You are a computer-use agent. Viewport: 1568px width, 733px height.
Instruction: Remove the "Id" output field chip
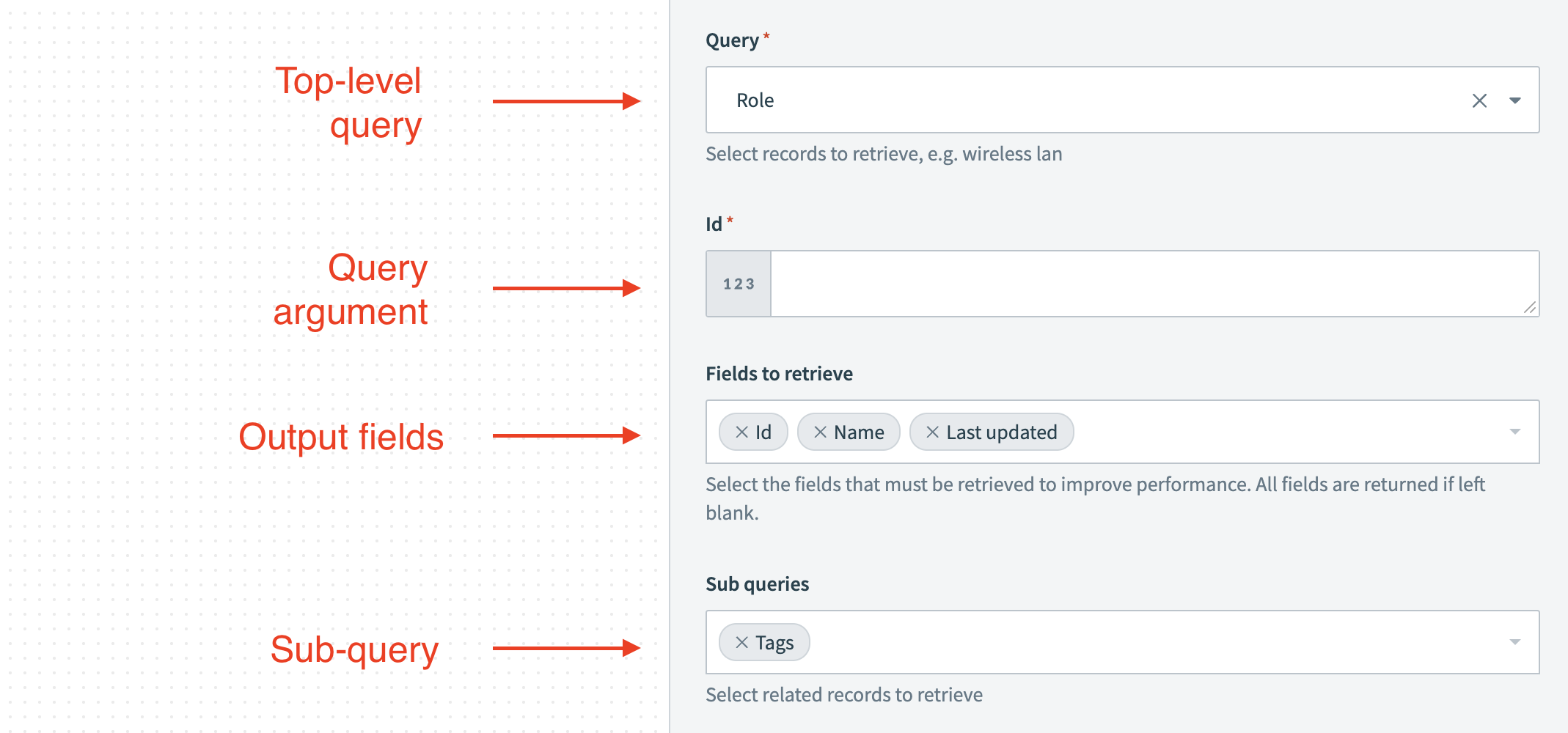pyautogui.click(x=741, y=432)
